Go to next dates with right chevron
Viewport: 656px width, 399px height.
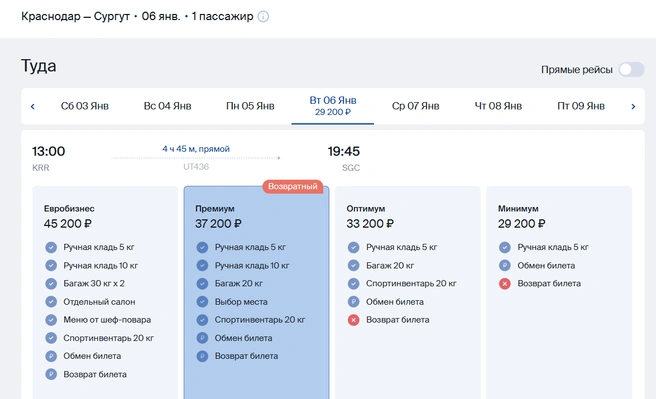coord(633,107)
